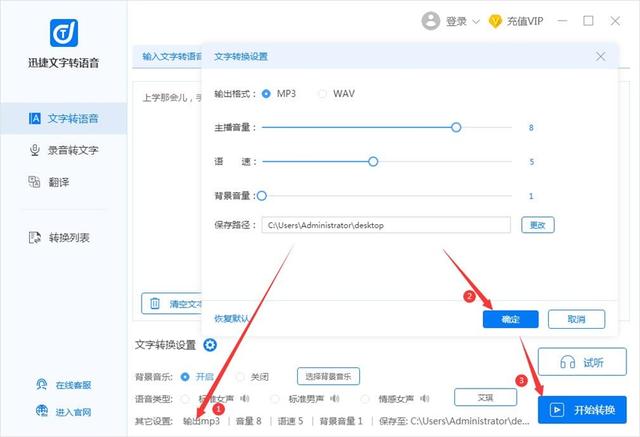Preview 标准女声 with its speaker icon

(x=245, y=399)
